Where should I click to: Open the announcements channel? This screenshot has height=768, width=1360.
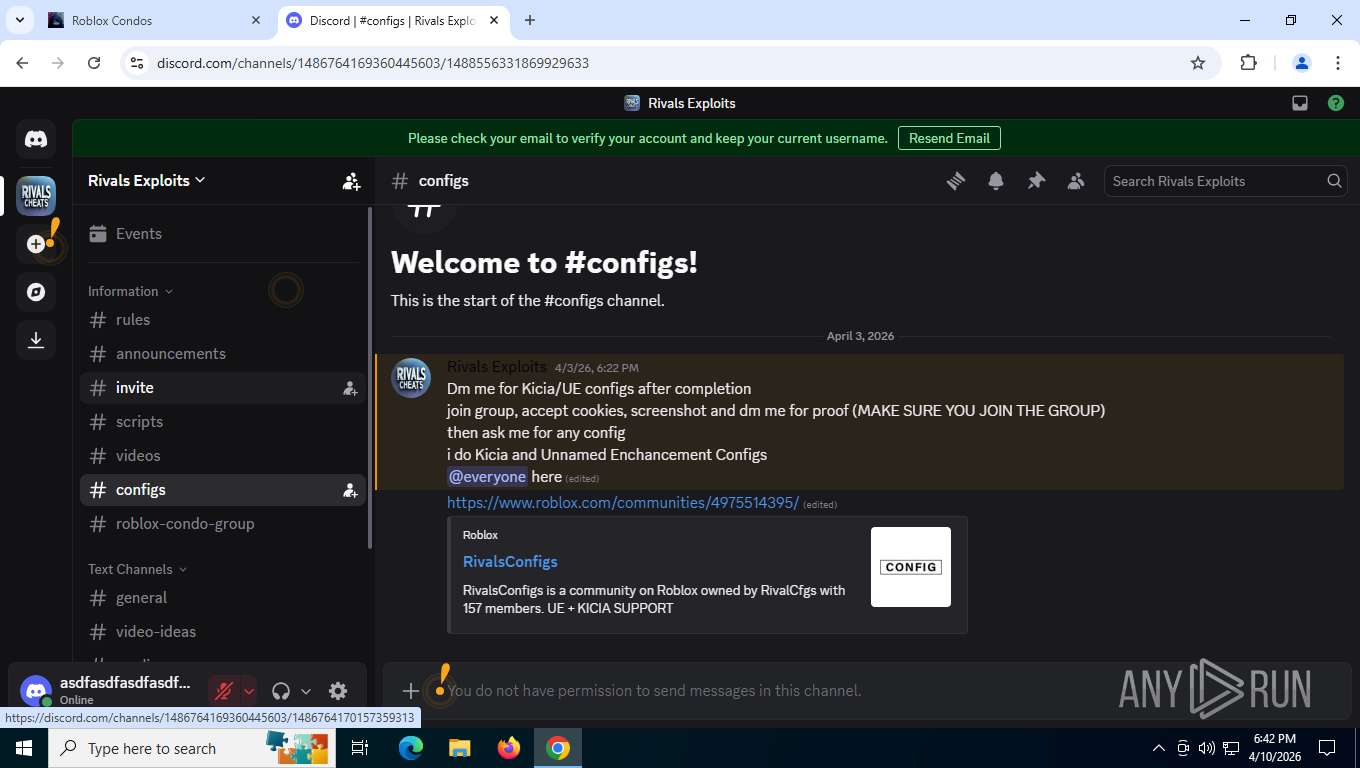pos(221,354)
